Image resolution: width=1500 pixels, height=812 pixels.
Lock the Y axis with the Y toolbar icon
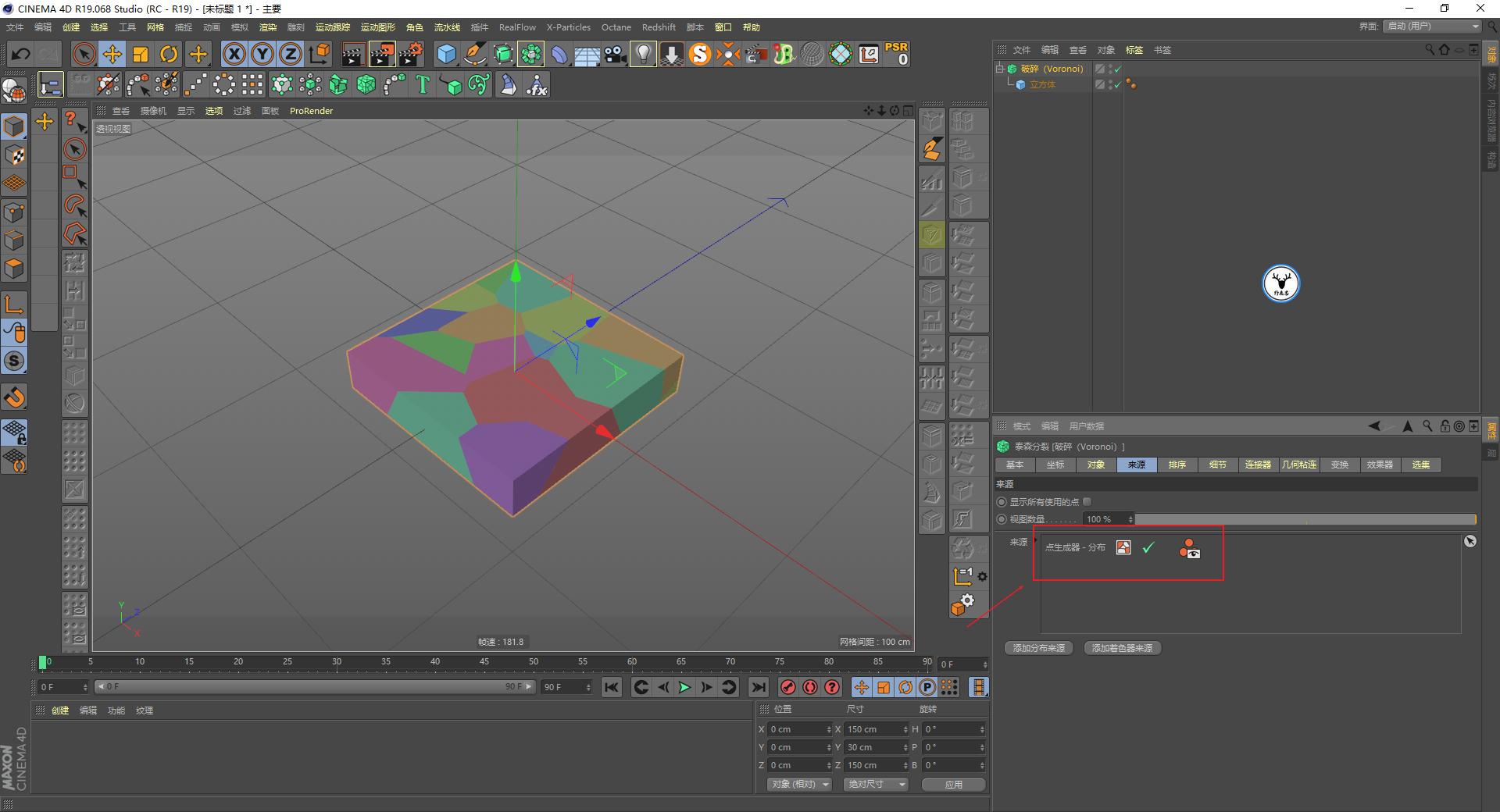point(262,54)
